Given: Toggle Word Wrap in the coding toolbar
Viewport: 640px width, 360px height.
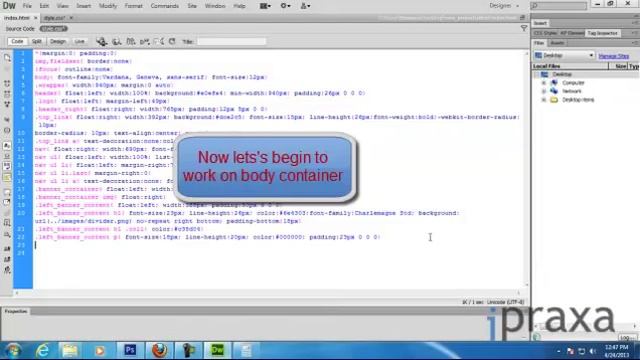Looking at the screenshot, I should tap(7, 166).
